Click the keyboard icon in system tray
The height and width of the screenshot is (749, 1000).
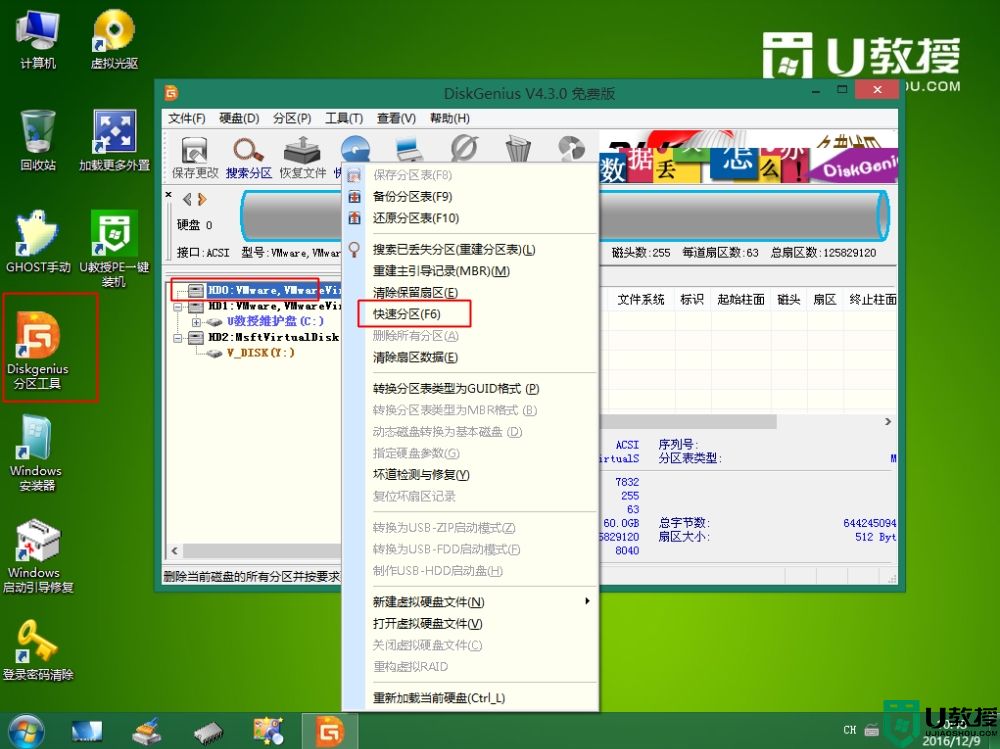(871, 730)
